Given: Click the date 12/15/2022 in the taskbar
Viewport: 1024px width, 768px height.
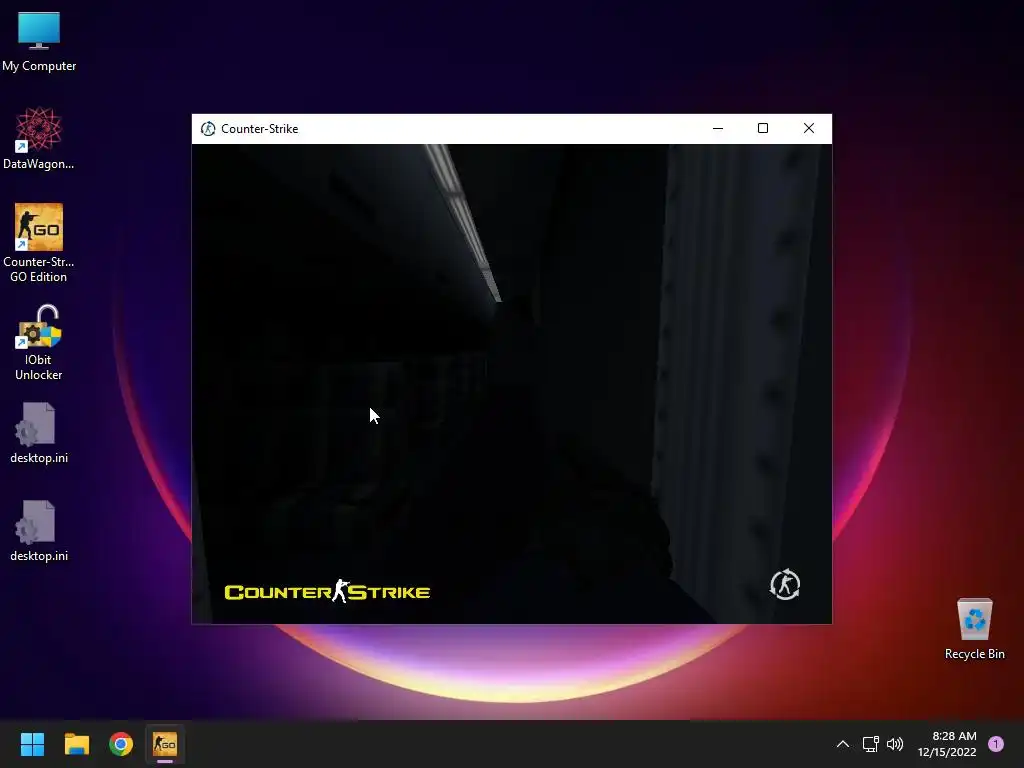Looking at the screenshot, I should pos(947,752).
